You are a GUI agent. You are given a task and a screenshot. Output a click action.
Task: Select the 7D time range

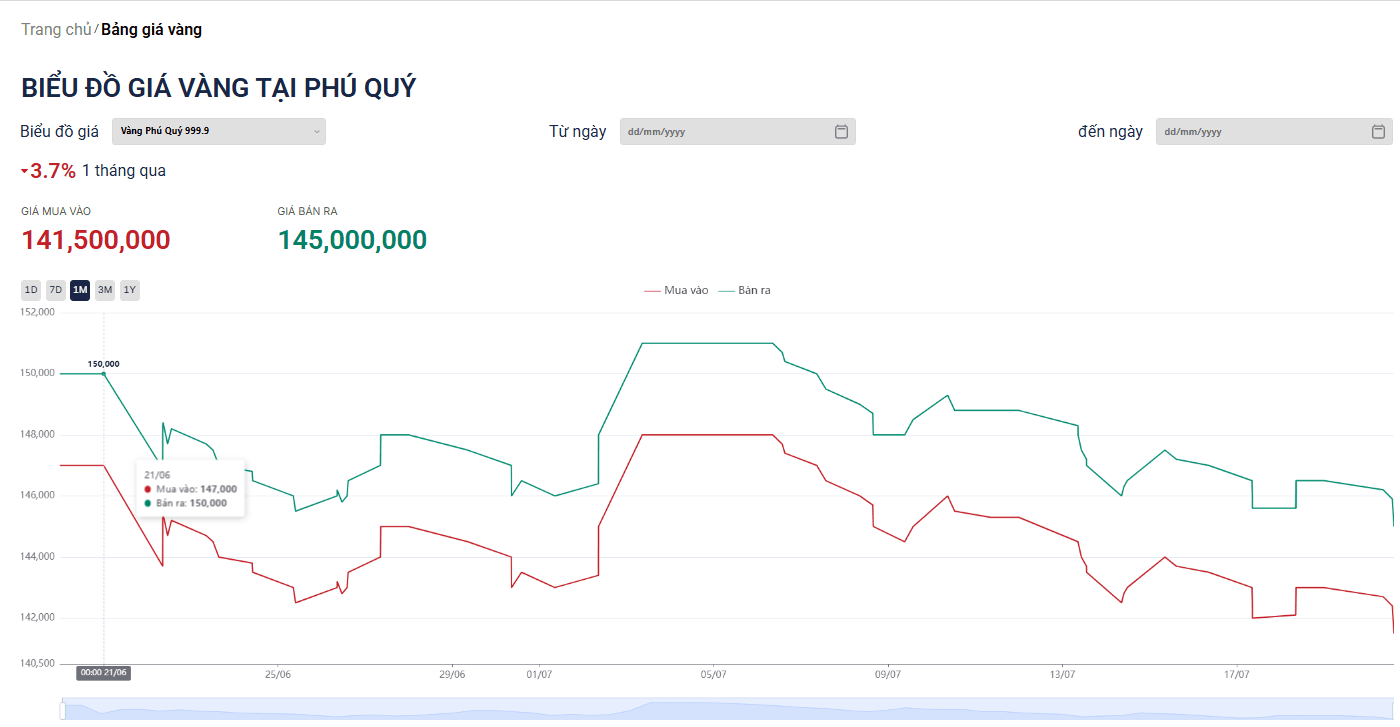point(56,290)
